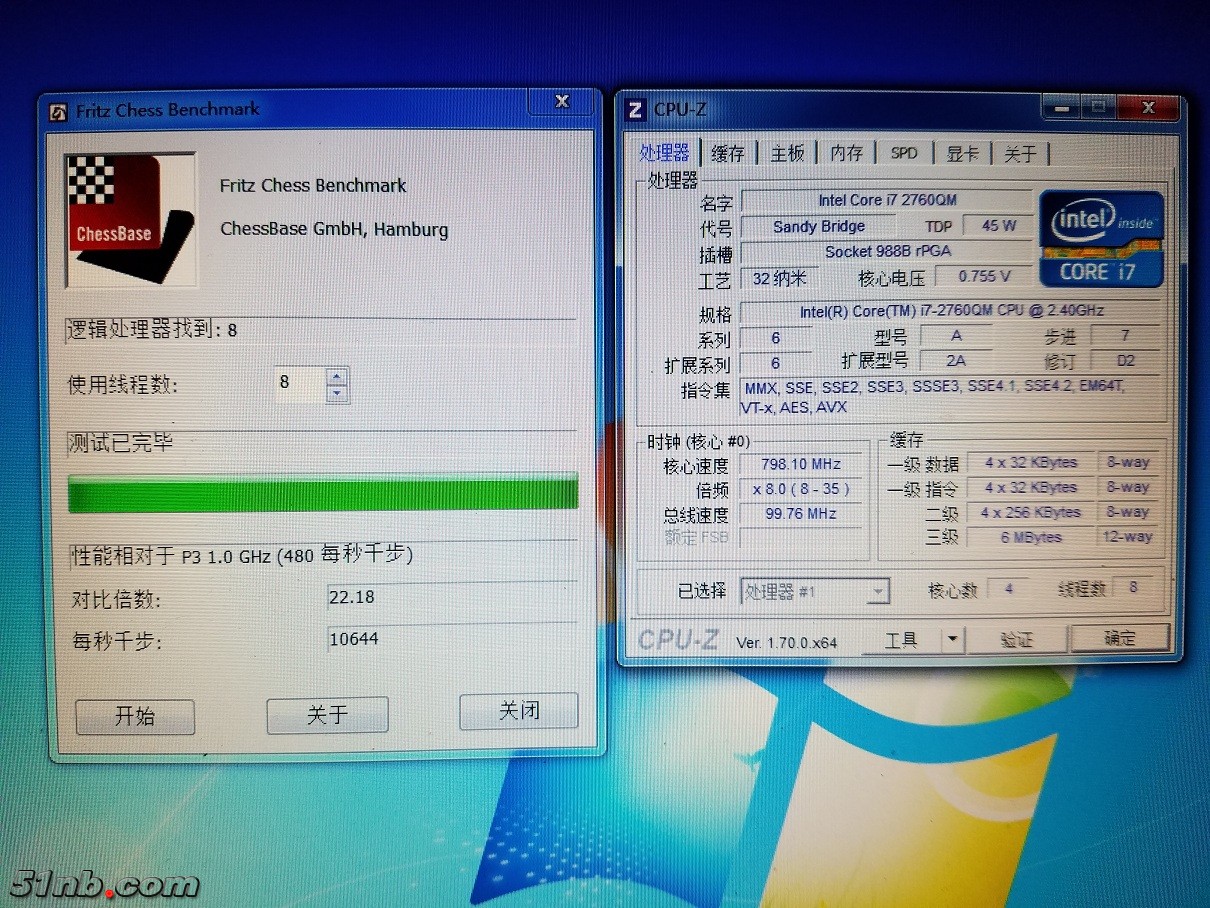Open the 主板 tab

[787, 153]
